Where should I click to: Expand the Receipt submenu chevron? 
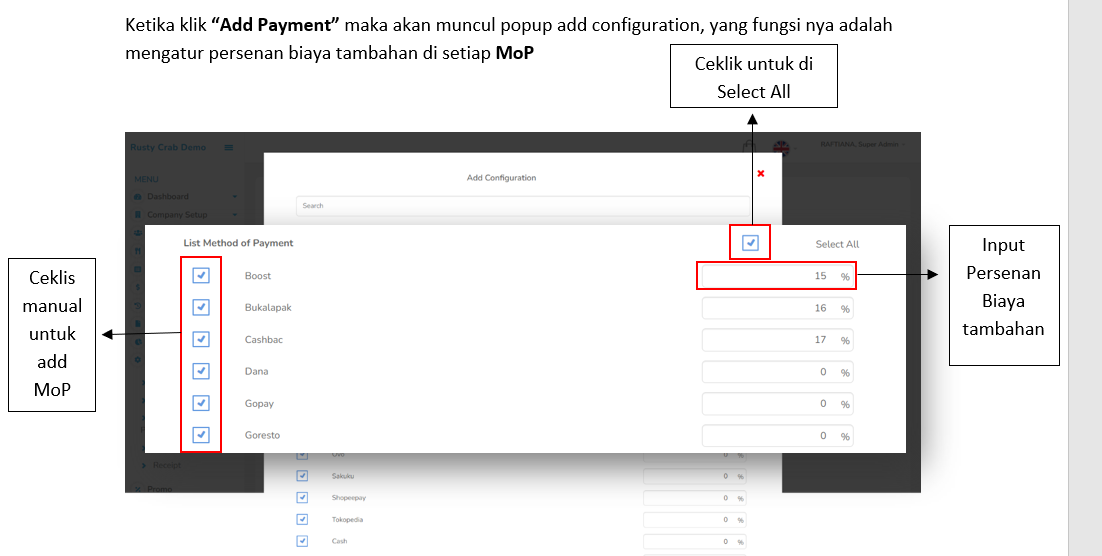[x=143, y=466]
